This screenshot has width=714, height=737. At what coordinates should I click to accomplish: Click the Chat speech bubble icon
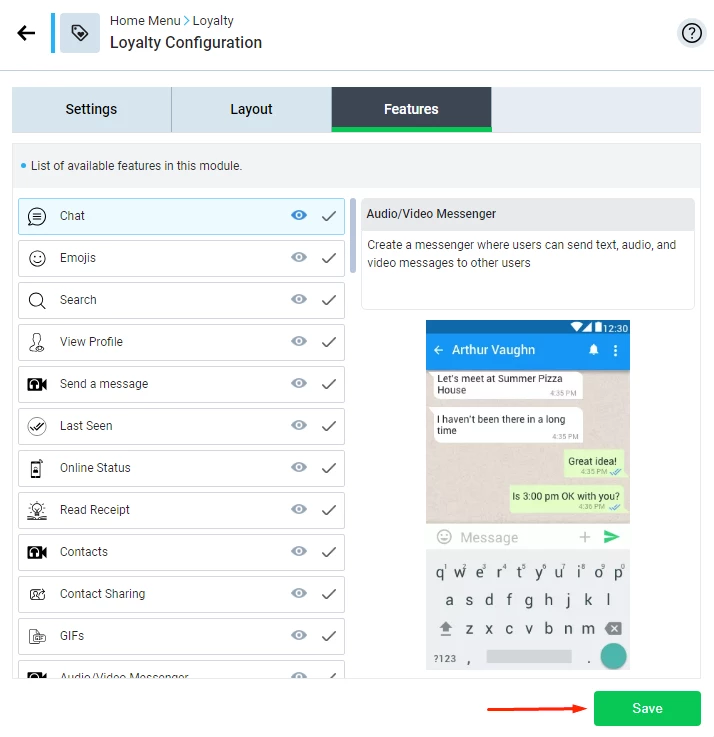37,217
